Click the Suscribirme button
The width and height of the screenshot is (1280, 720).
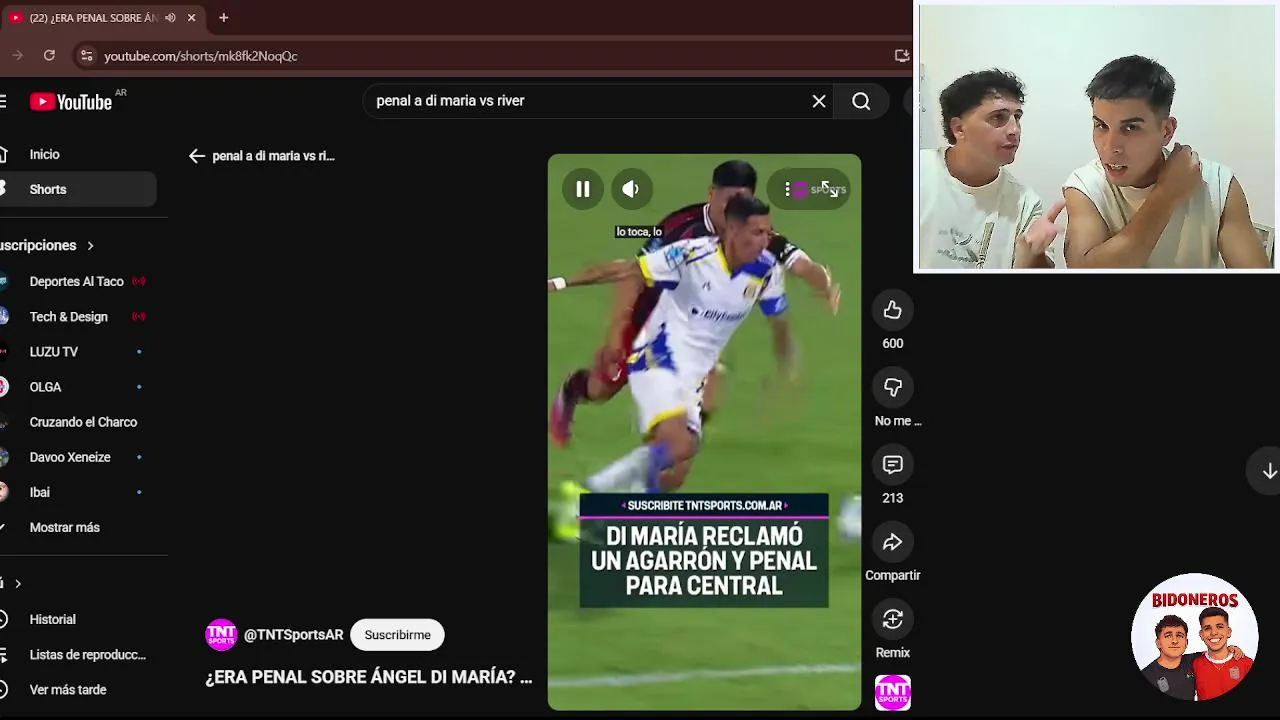[397, 635]
